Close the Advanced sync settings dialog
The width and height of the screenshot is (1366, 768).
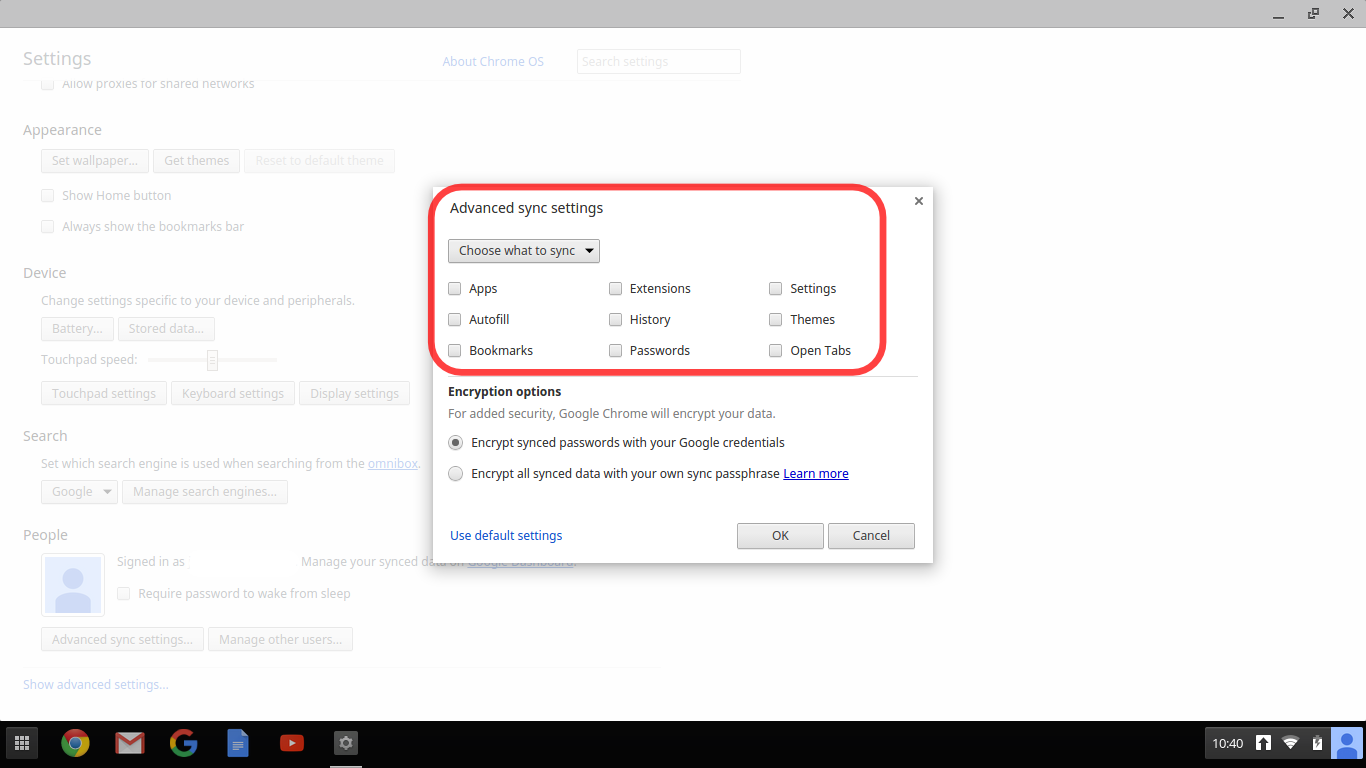(918, 201)
